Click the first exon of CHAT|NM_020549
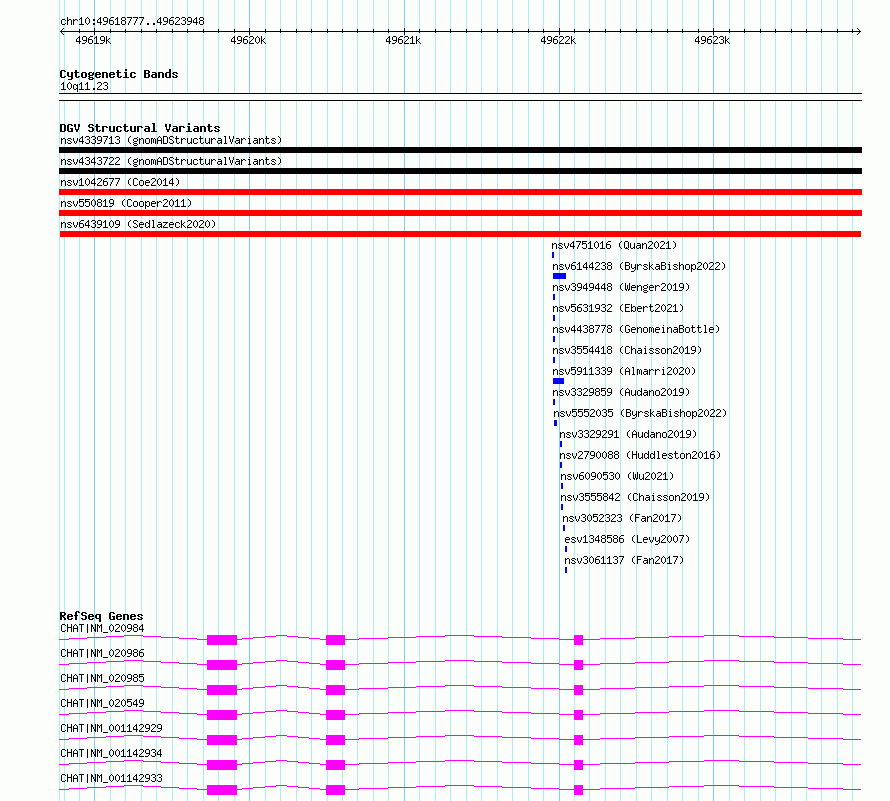 point(222,715)
